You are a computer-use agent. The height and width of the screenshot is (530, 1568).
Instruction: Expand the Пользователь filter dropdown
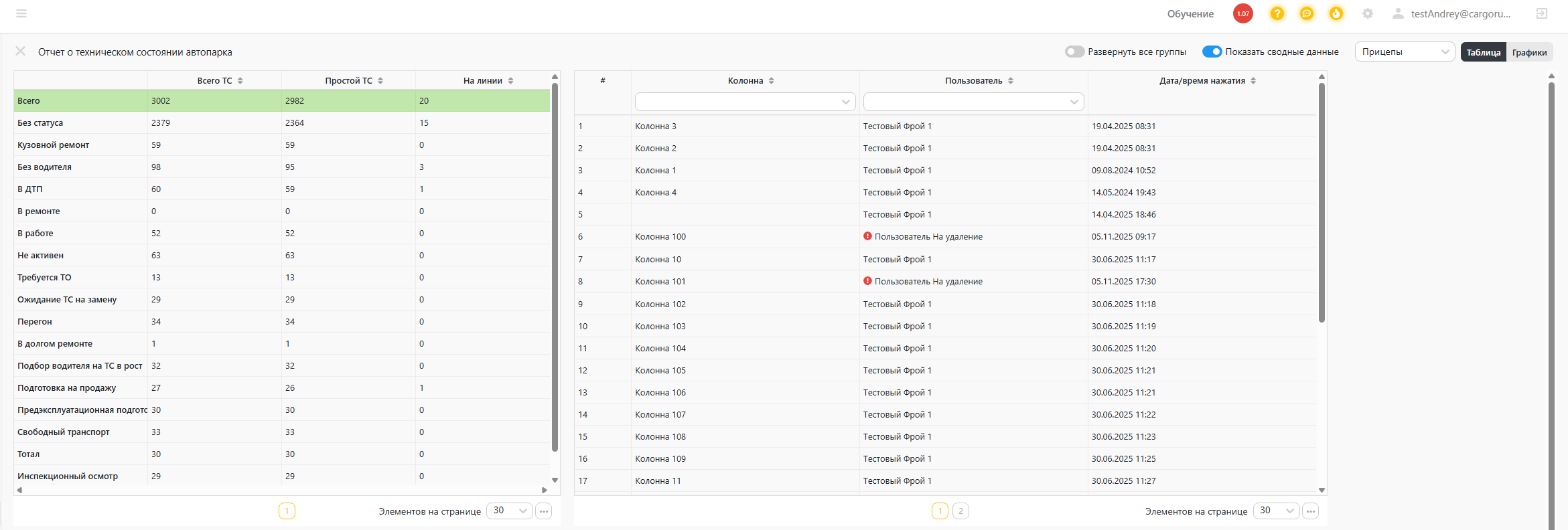pyautogui.click(x=973, y=102)
